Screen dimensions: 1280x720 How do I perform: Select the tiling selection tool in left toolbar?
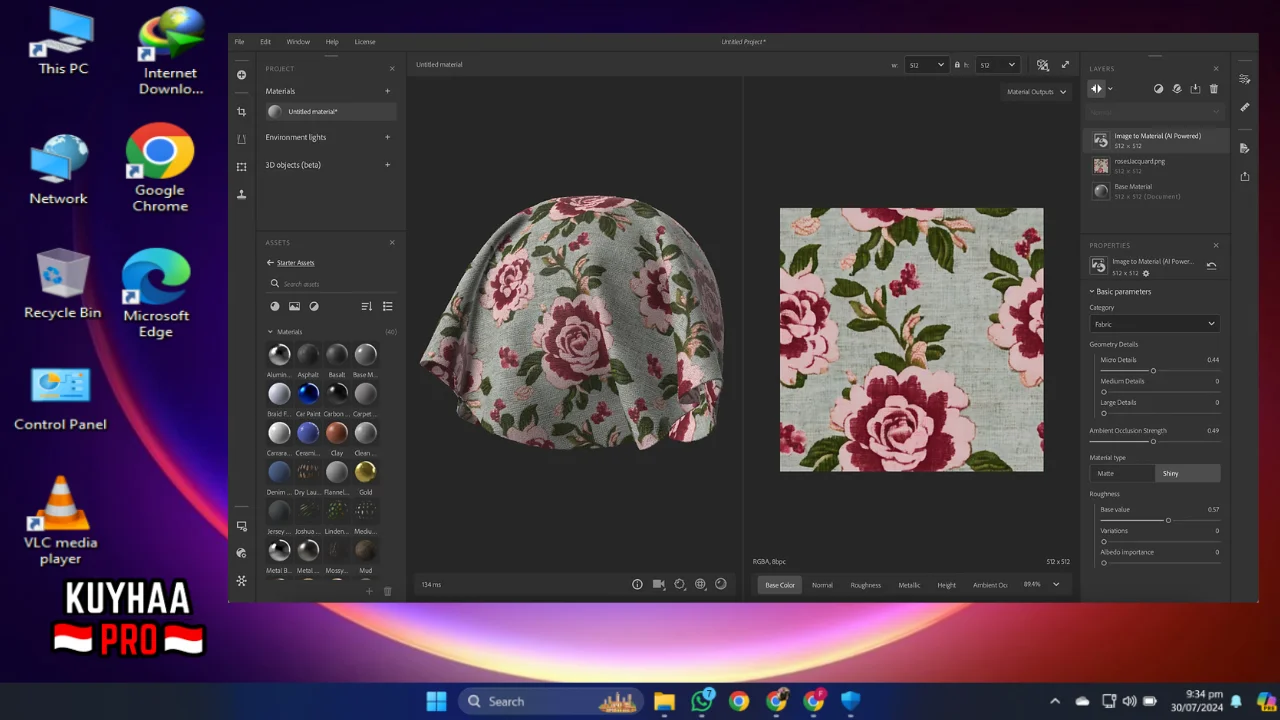pos(241,167)
